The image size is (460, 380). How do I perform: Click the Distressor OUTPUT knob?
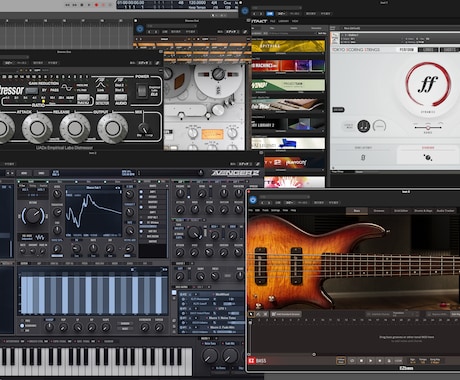pos(112,128)
